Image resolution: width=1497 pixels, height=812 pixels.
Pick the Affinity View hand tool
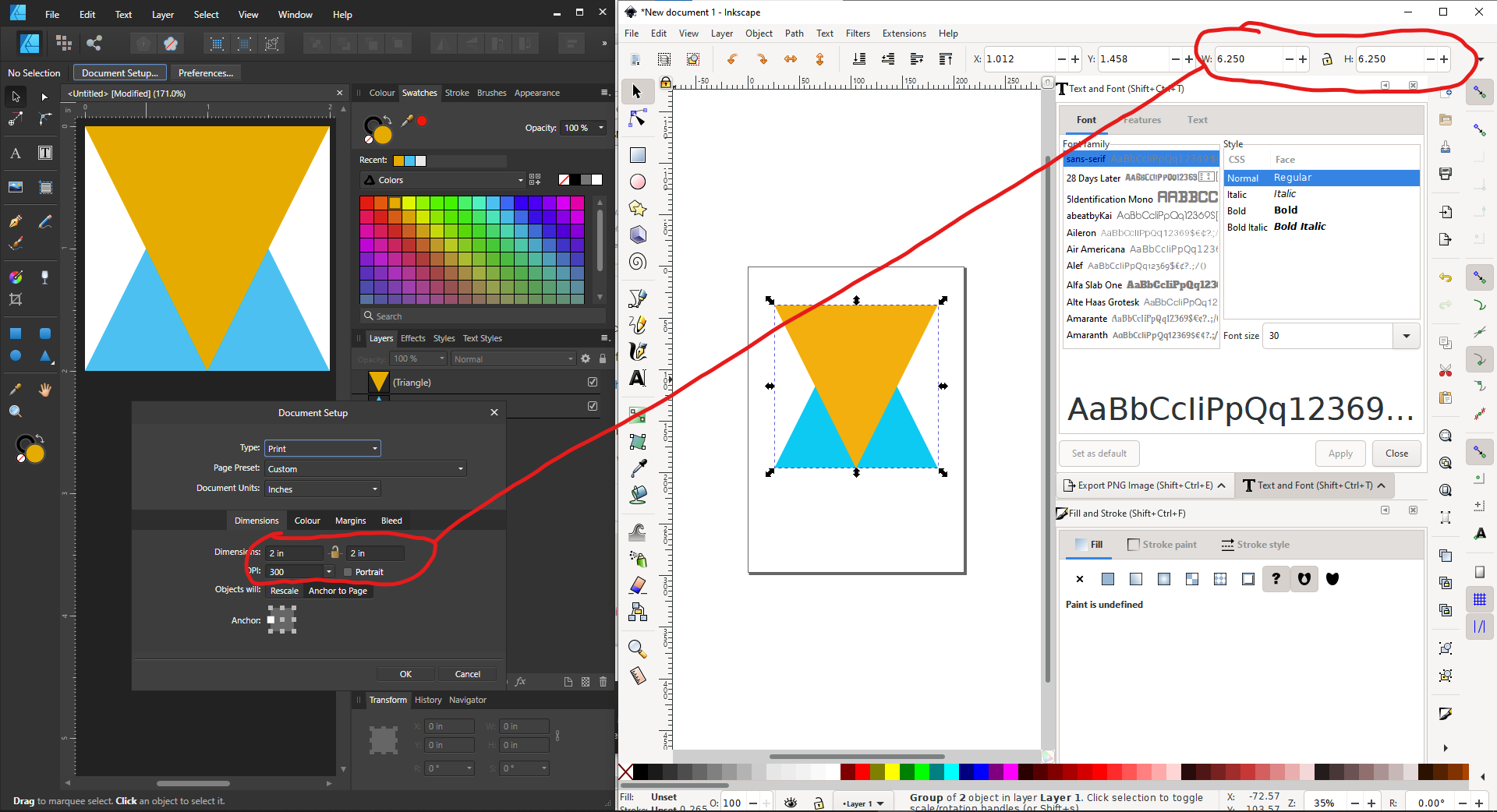(45, 390)
